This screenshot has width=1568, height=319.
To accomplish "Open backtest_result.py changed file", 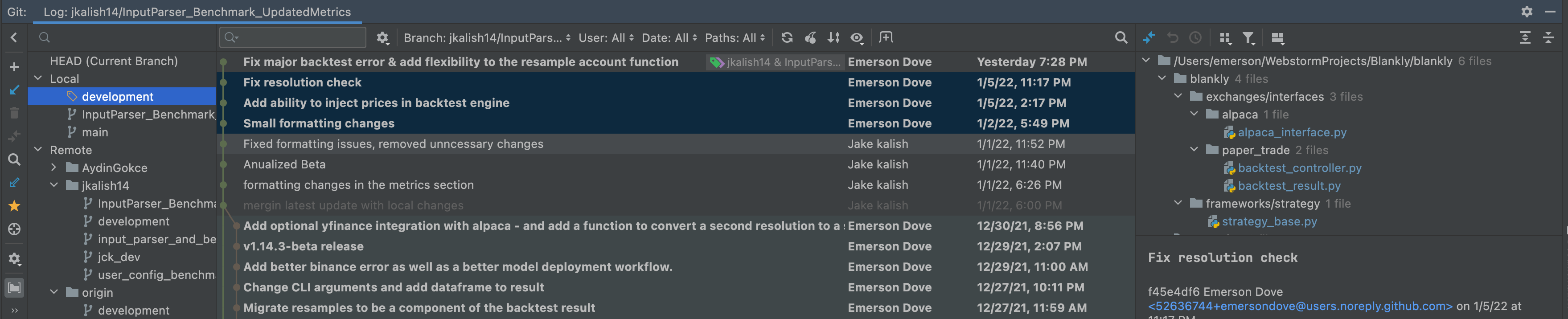I will tap(1289, 186).
